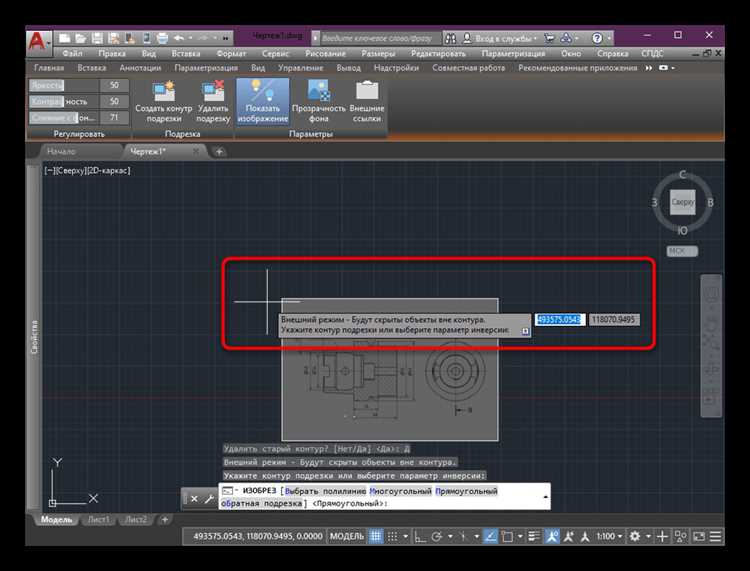
Task: Select Прямоугольный command option
Action: tap(466, 491)
